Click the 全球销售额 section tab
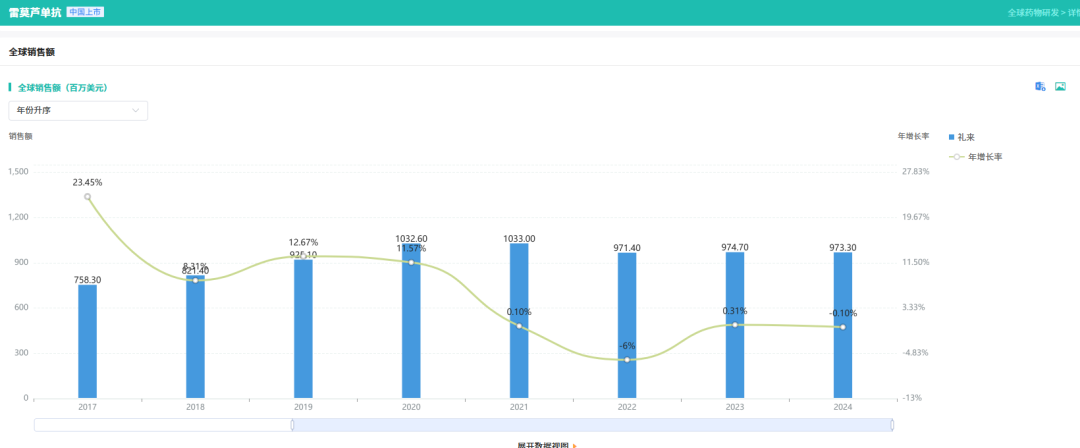 point(32,52)
